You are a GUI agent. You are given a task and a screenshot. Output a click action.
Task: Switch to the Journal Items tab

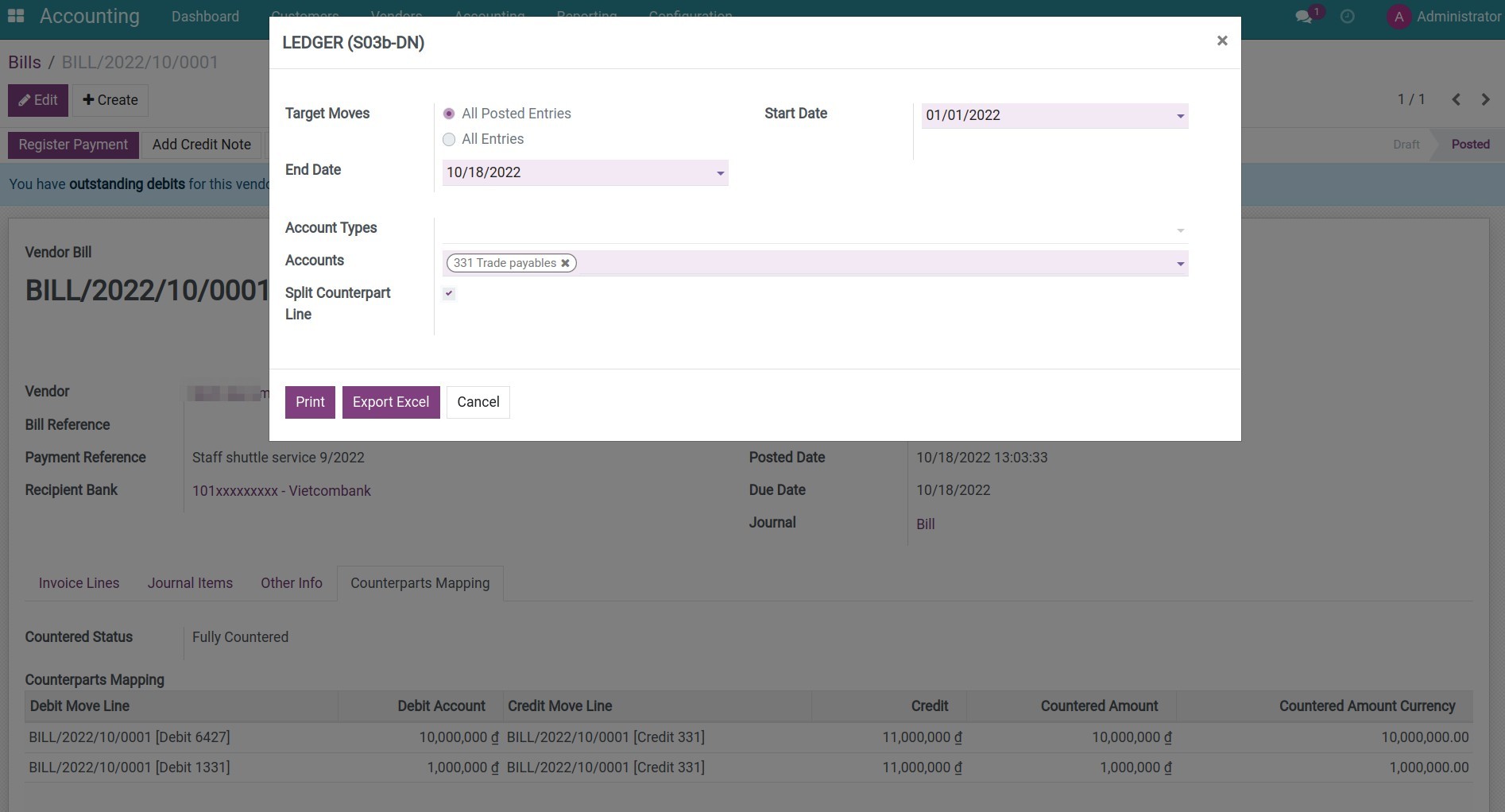click(x=190, y=583)
